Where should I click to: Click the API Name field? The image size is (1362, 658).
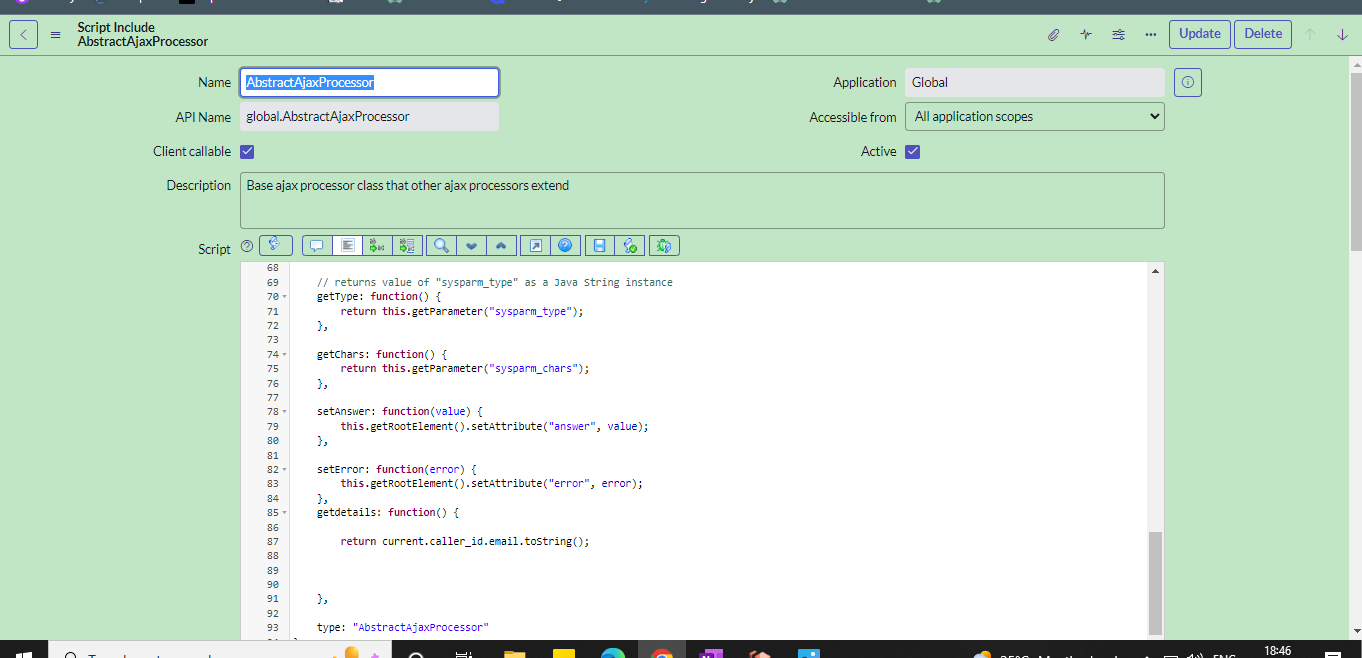[369, 117]
